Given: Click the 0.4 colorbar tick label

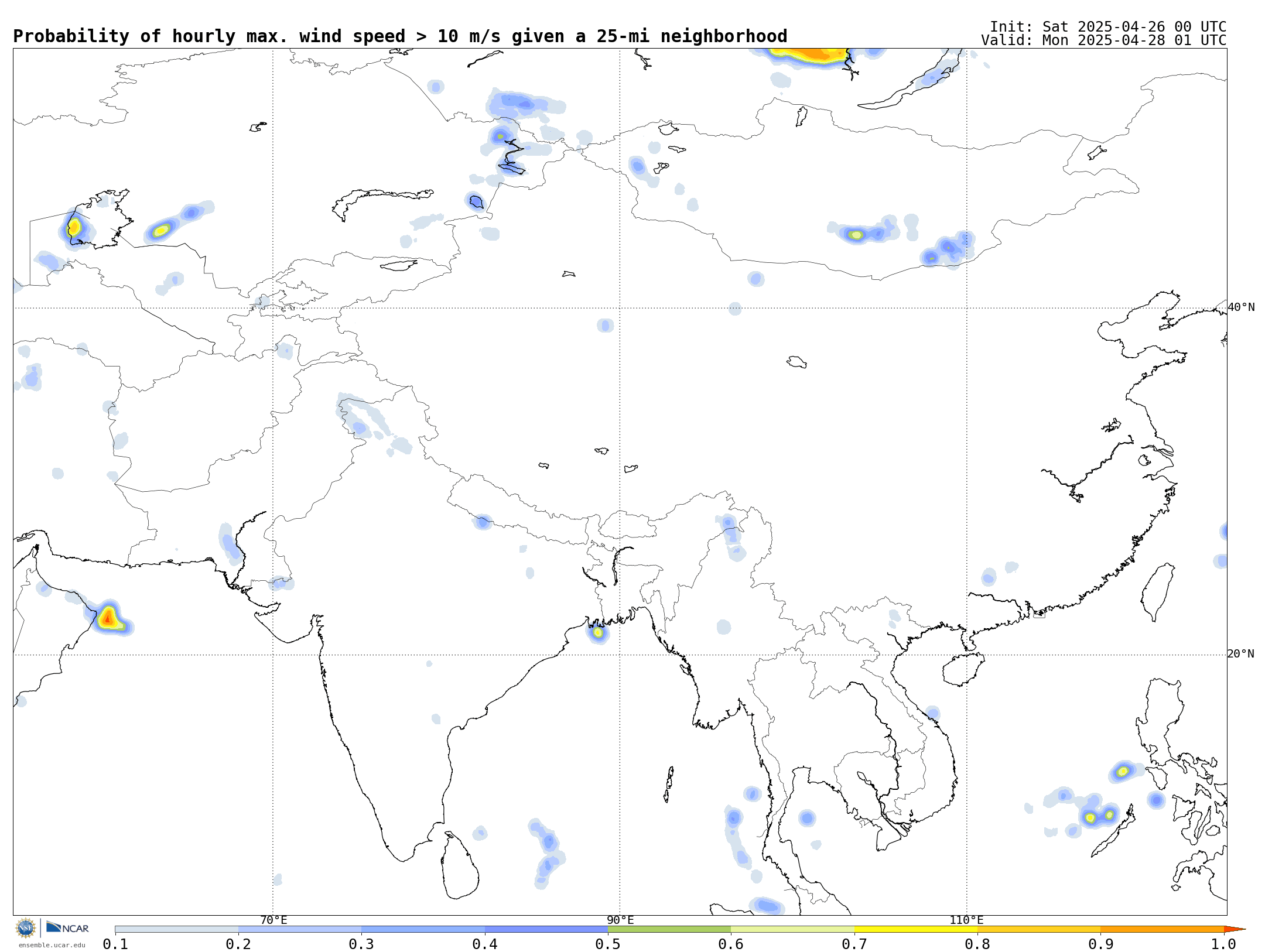Looking at the screenshot, I should [485, 944].
